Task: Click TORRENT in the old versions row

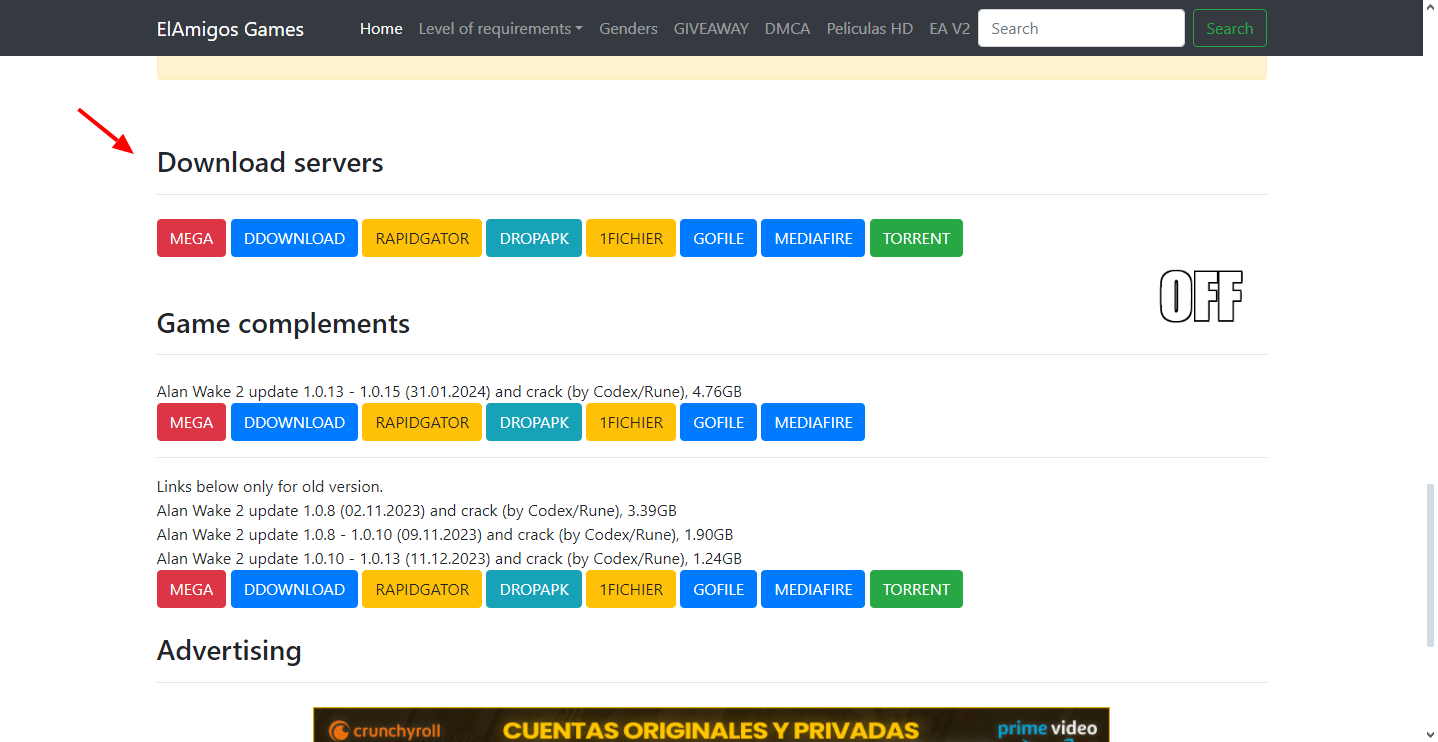Action: [916, 589]
